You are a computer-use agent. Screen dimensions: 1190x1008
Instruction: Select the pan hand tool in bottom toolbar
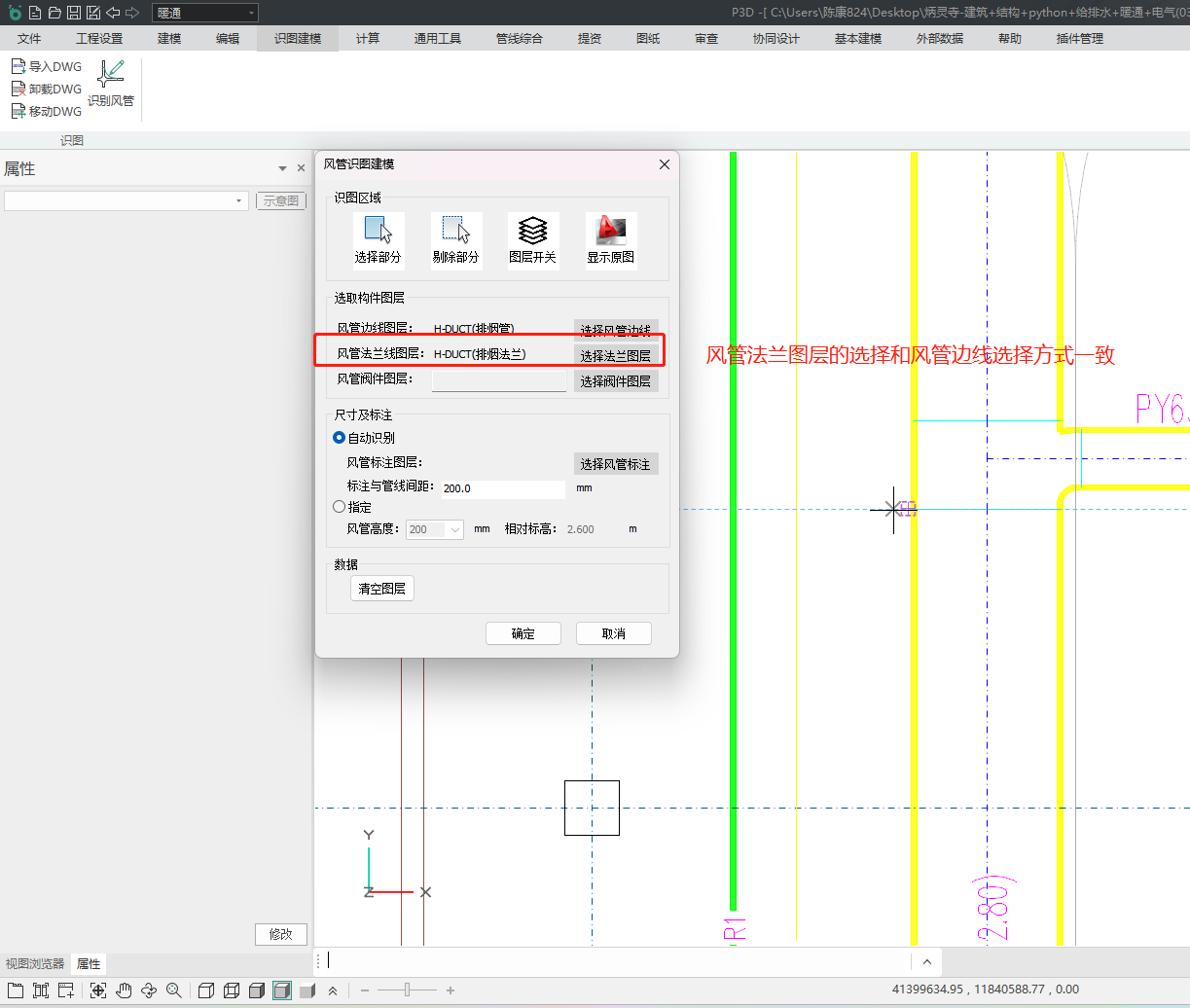[x=124, y=990]
